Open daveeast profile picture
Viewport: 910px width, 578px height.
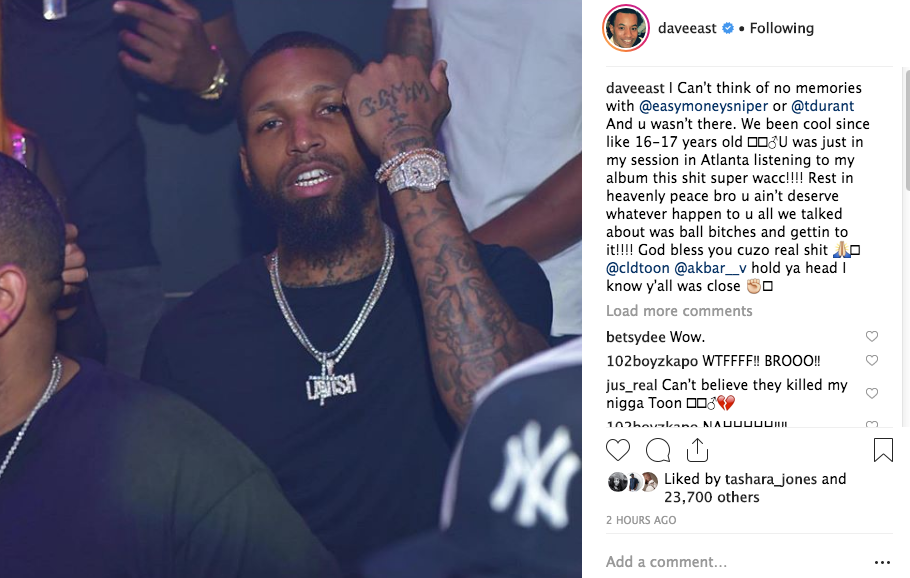[x=626, y=28]
